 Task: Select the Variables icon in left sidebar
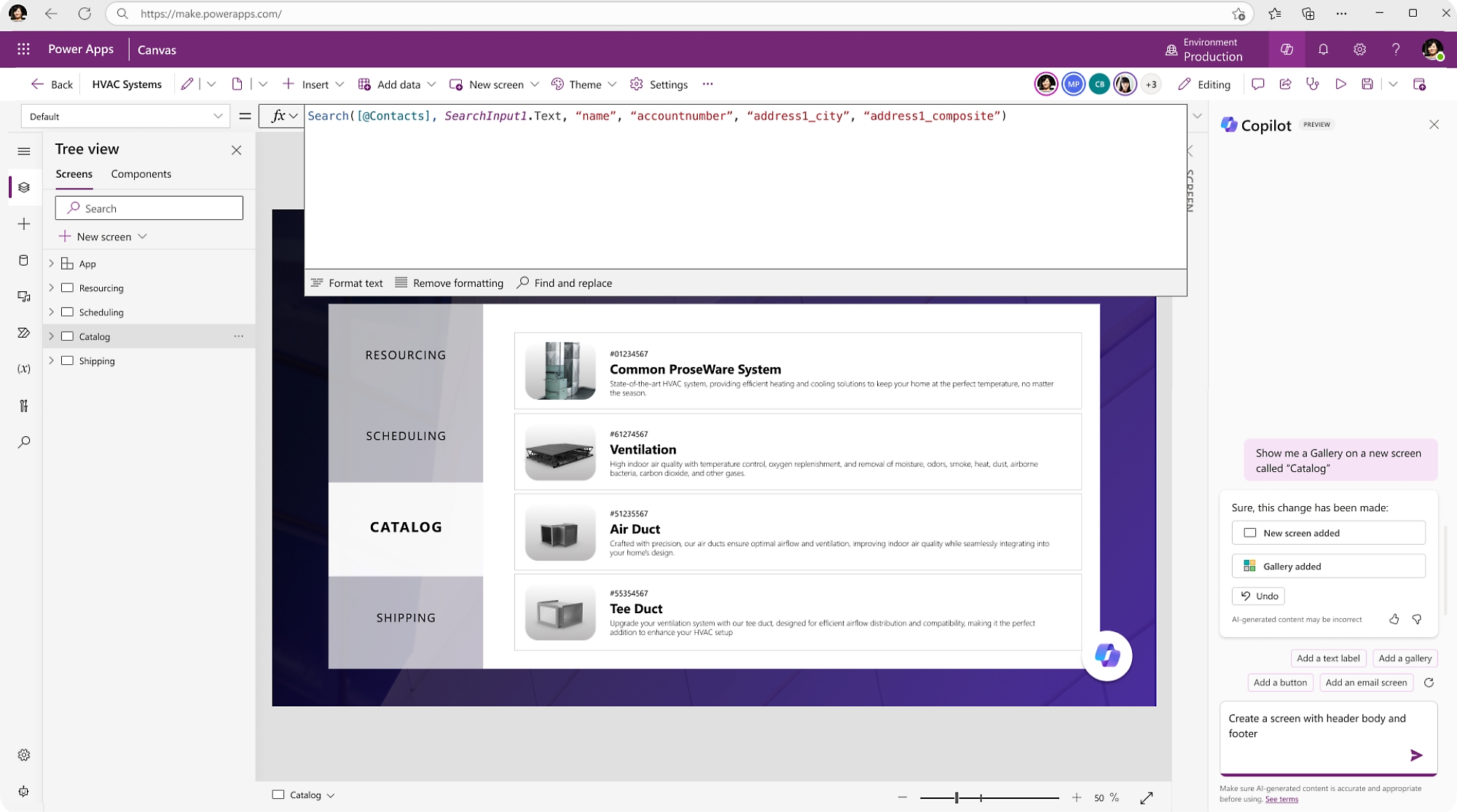(23, 369)
